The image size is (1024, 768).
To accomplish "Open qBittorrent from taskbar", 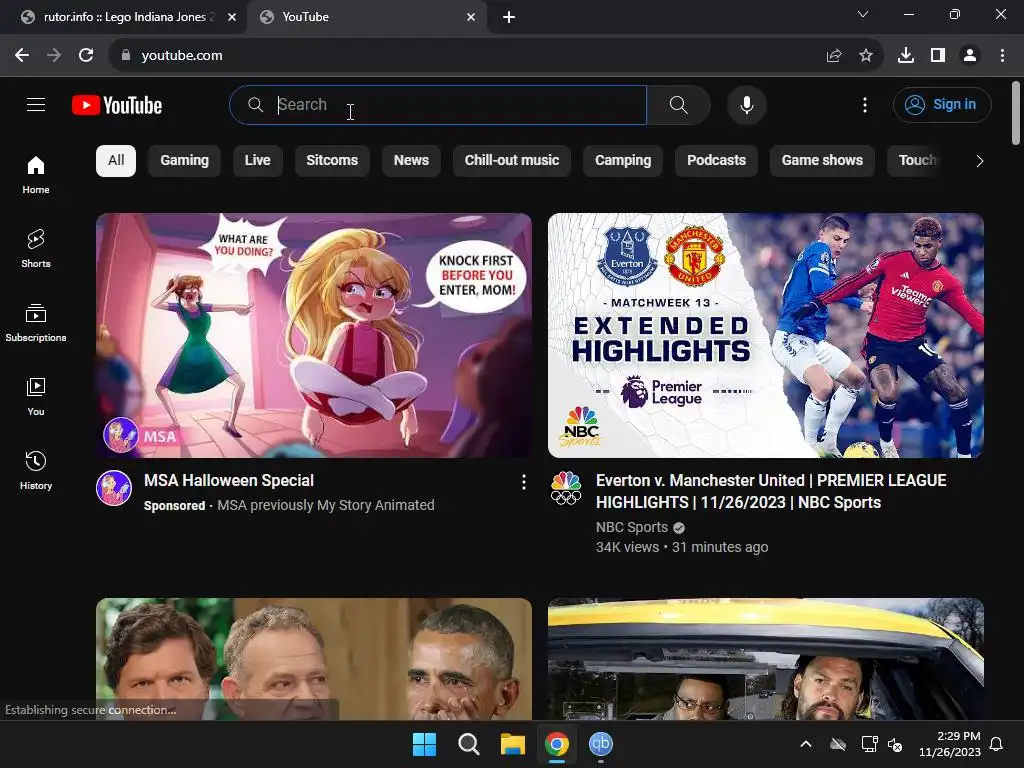I will 601,744.
